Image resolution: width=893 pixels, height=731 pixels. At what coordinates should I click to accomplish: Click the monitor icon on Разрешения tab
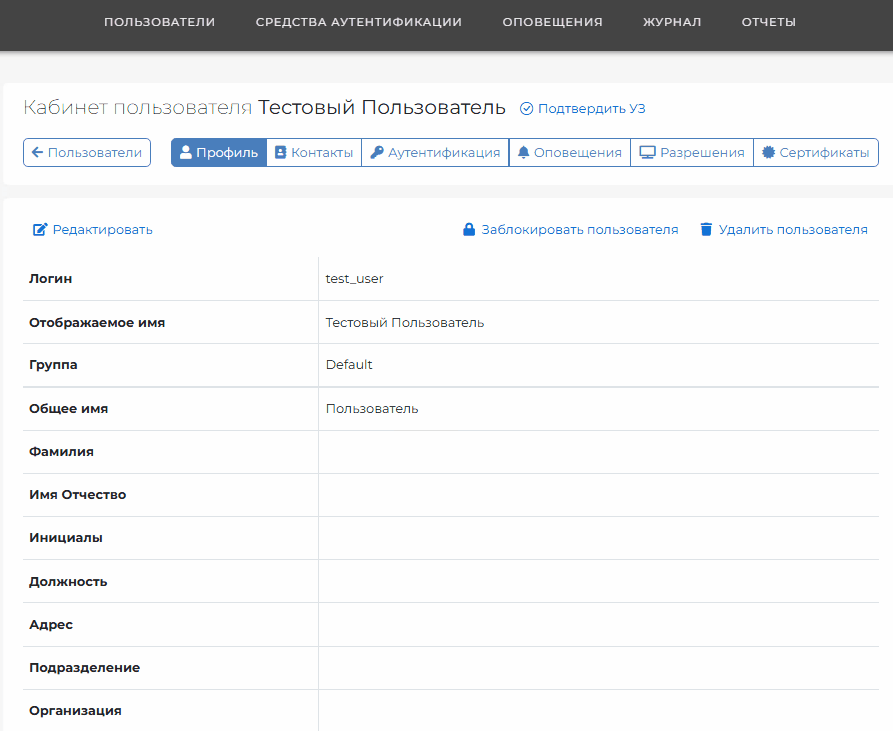click(647, 153)
